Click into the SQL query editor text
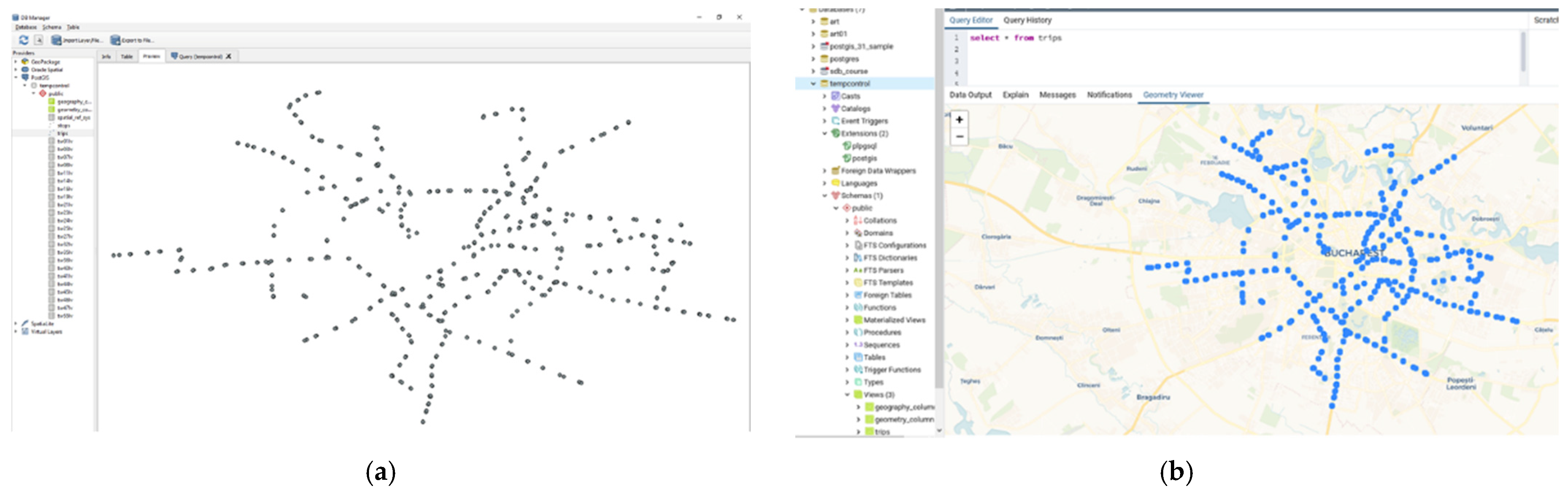This screenshot has height=494, width=1568. tap(1015, 38)
